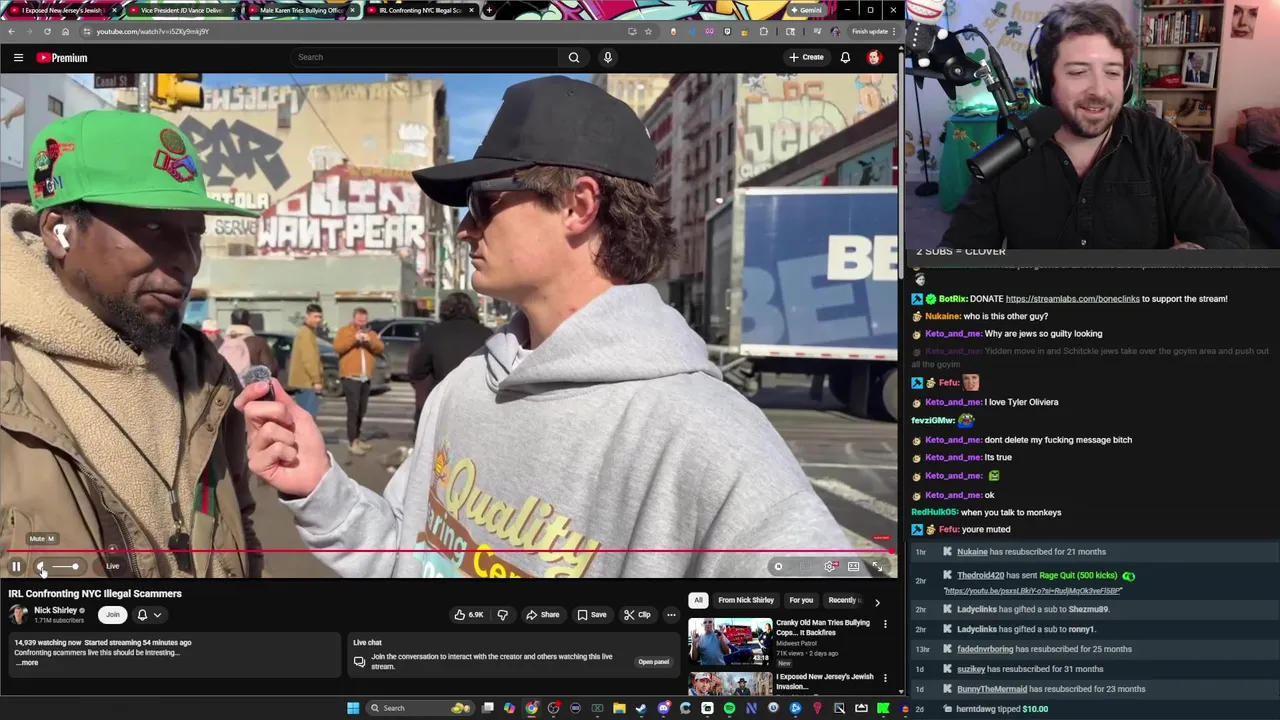
Task: Join Nick Shirley's channel membership
Action: tap(113, 615)
